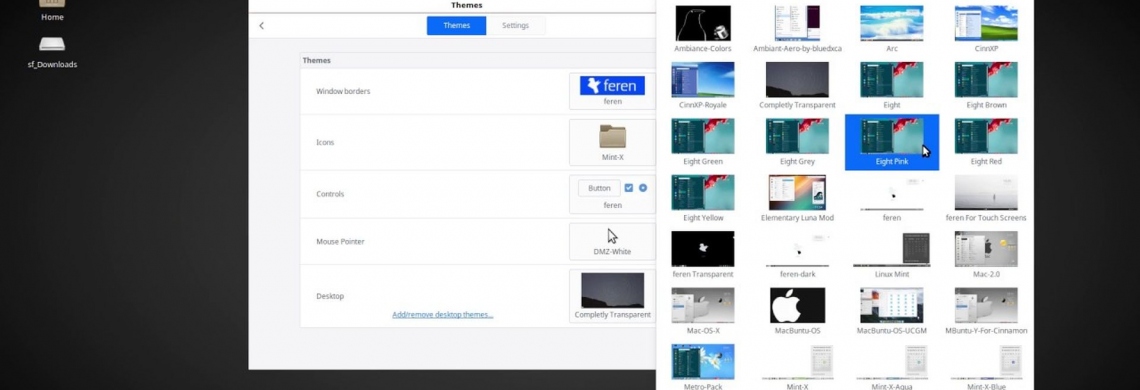Choose the CinnXP theme thumbnail
Image resolution: width=1140 pixels, height=390 pixels.
click(x=986, y=29)
